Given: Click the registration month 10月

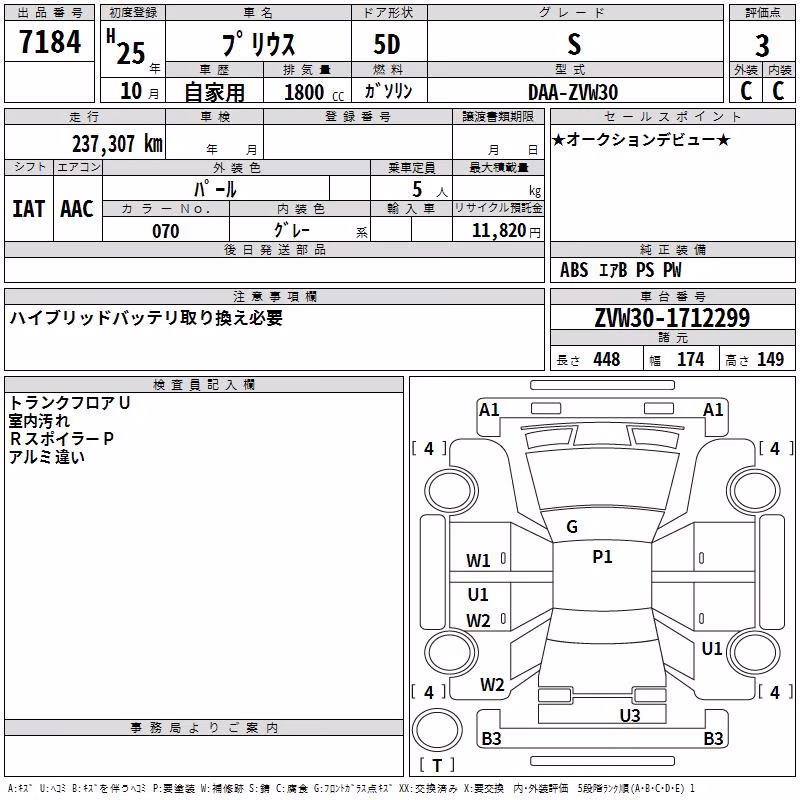Looking at the screenshot, I should 140,91.
